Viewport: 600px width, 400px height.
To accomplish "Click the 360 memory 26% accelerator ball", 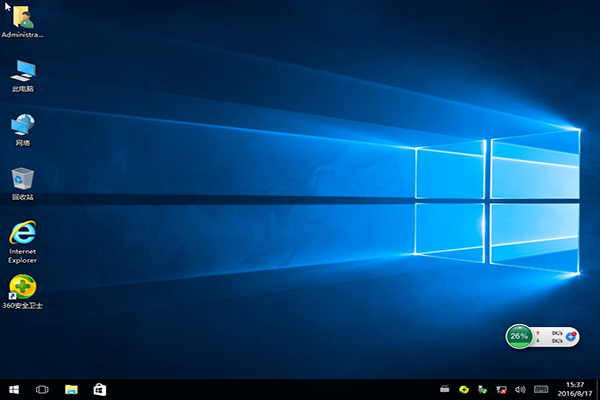I will pos(519,336).
